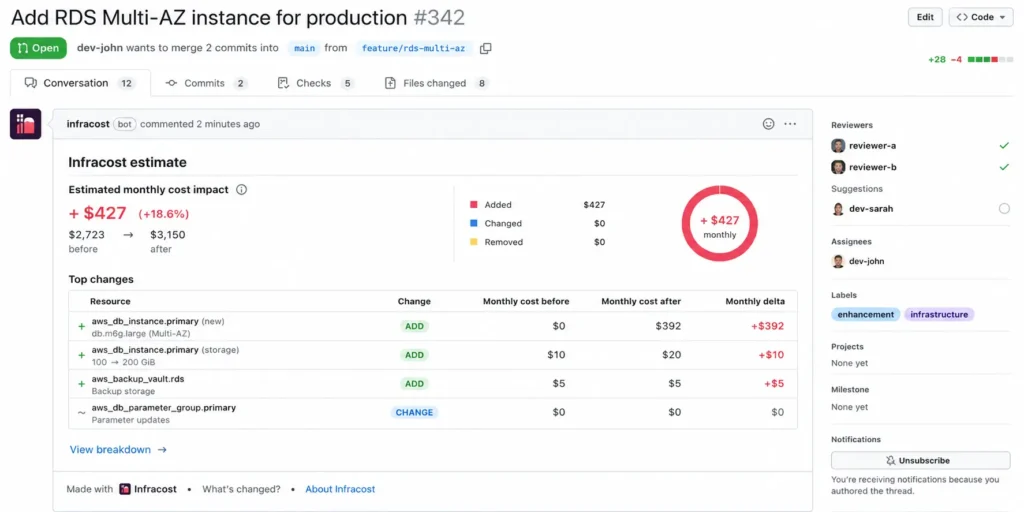This screenshot has height=512, width=1024.
Task: Click the red Added legend swatch
Action: (x=473, y=205)
